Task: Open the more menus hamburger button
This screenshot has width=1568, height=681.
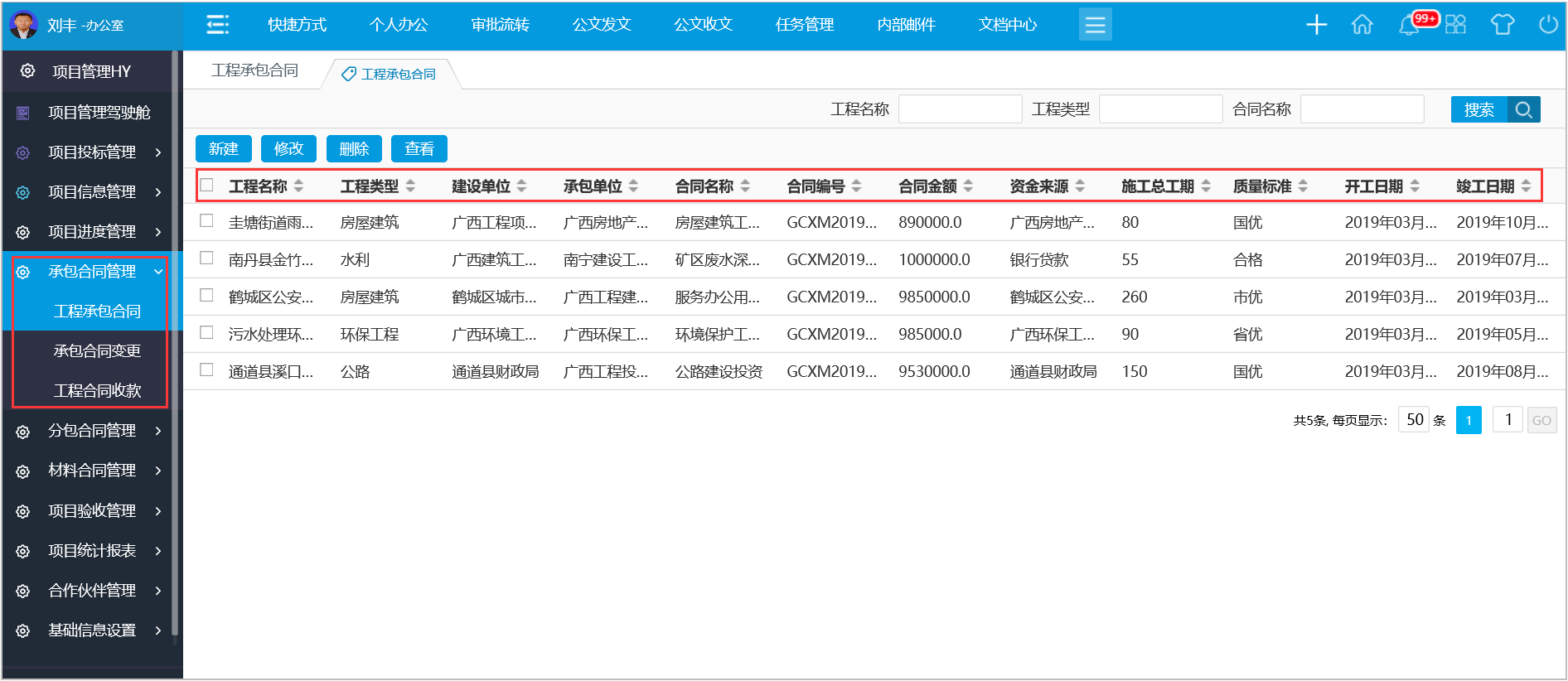Action: 1095,25
